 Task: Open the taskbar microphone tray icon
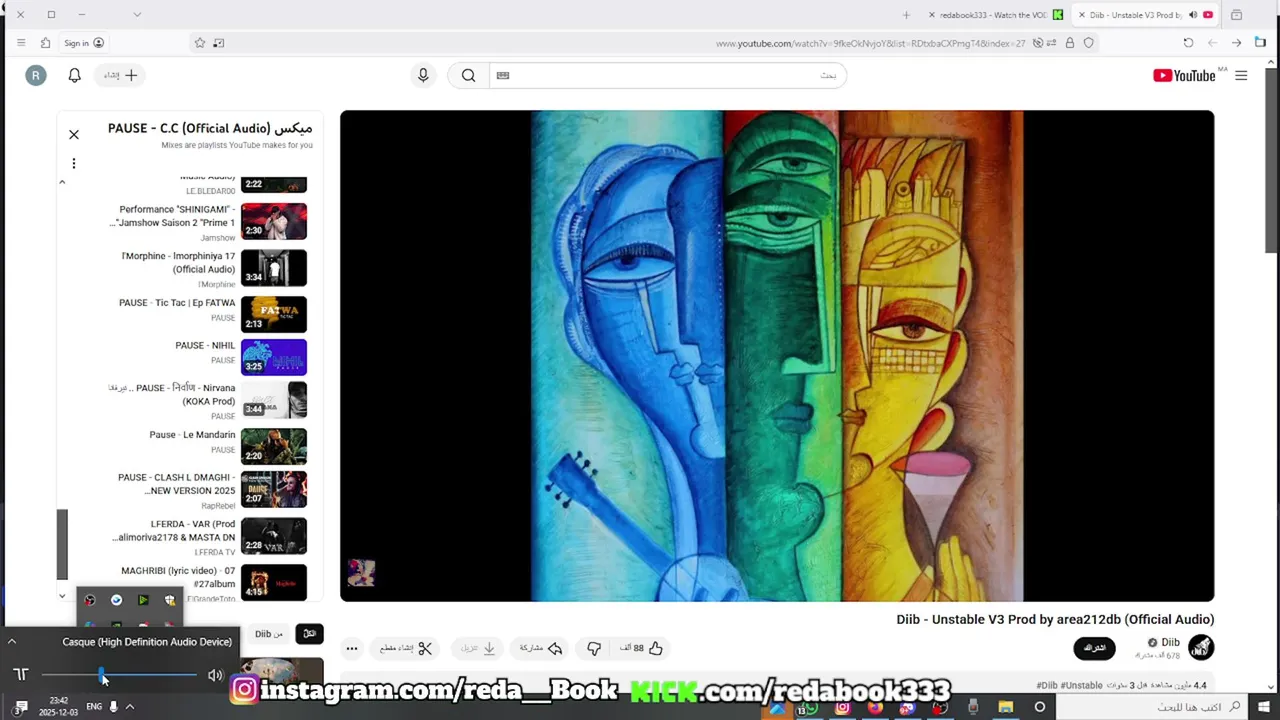pyautogui.click(x=113, y=707)
